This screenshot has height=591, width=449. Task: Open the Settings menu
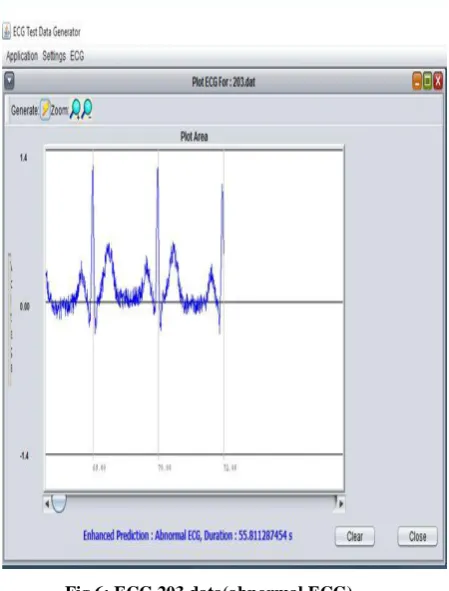54,56
